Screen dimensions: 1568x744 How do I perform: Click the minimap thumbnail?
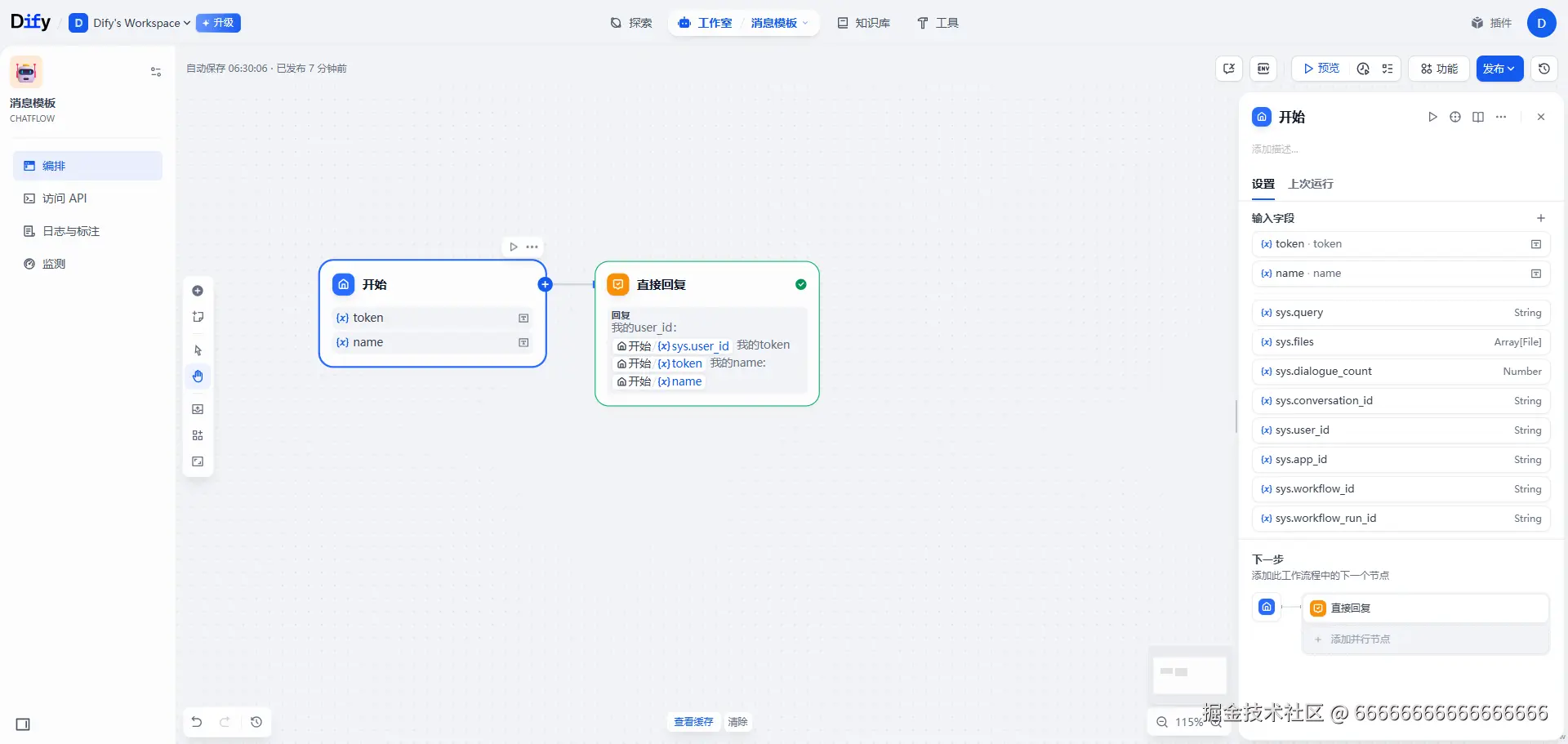1189,675
